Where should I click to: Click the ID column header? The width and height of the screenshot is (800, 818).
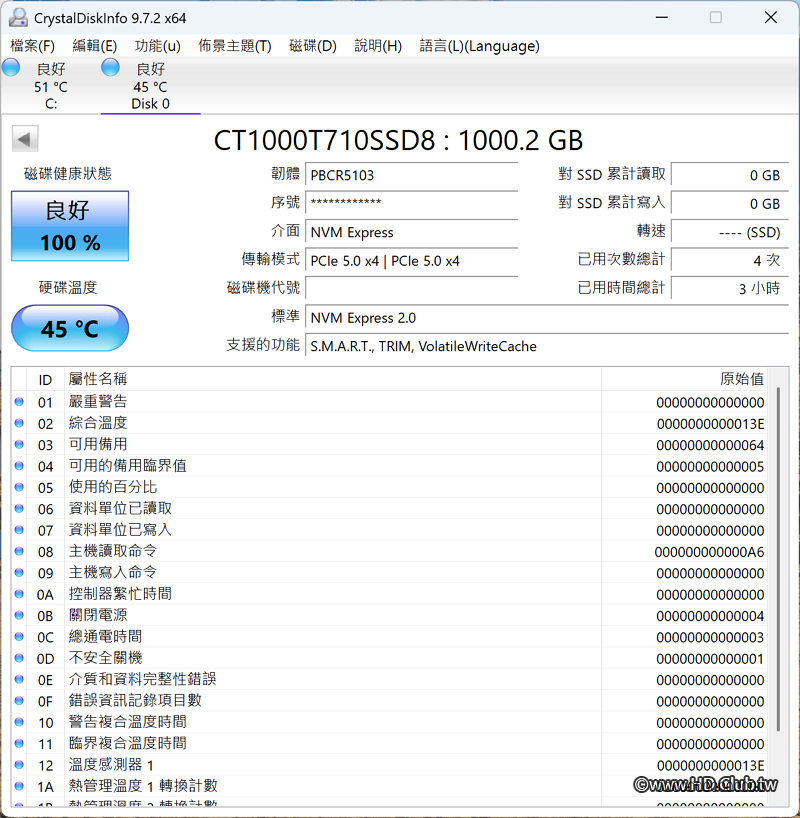pos(45,379)
